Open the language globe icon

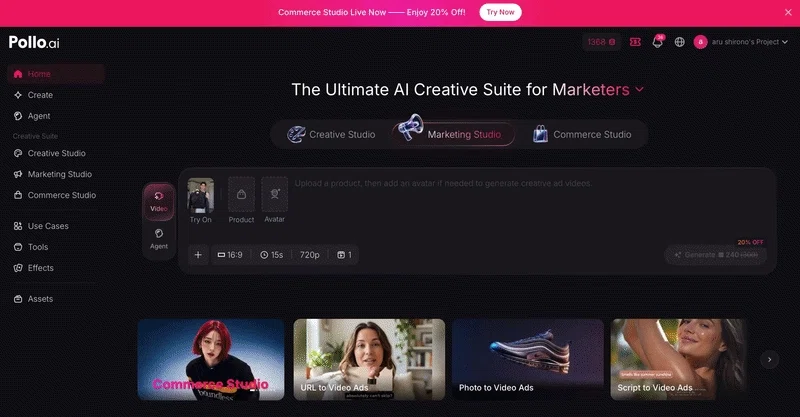click(680, 42)
